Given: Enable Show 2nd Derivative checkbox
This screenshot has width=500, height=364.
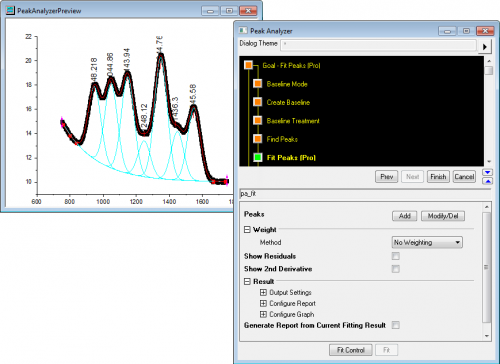Looking at the screenshot, I should pyautogui.click(x=396, y=269).
